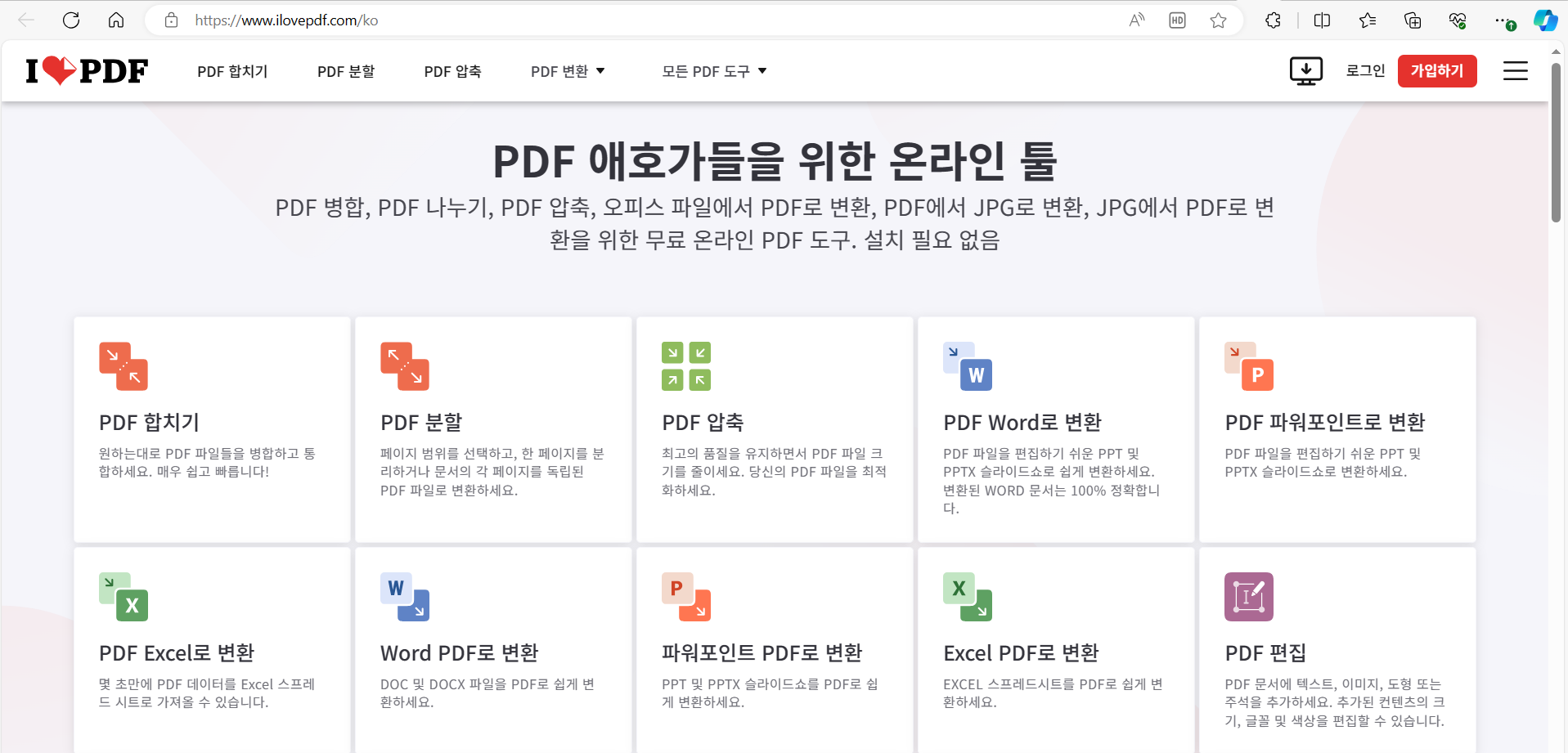Open the PDF Word로 변환 tool icon

[968, 366]
